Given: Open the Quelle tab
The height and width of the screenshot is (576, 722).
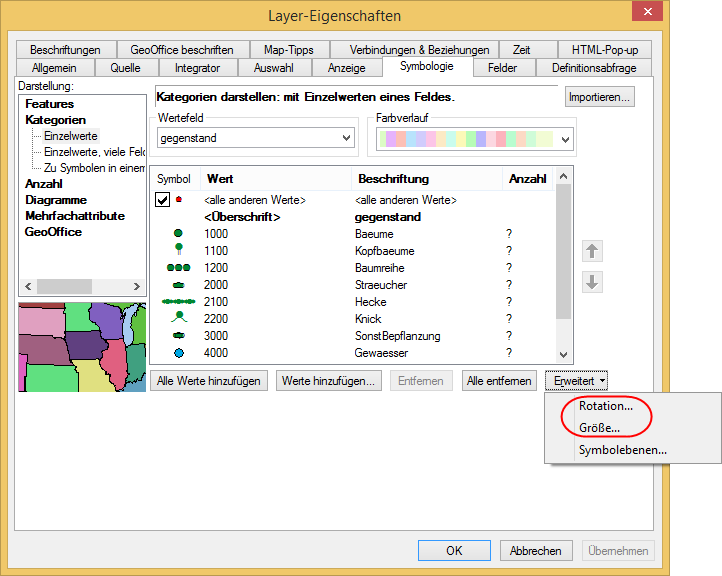Looking at the screenshot, I should pos(125,68).
